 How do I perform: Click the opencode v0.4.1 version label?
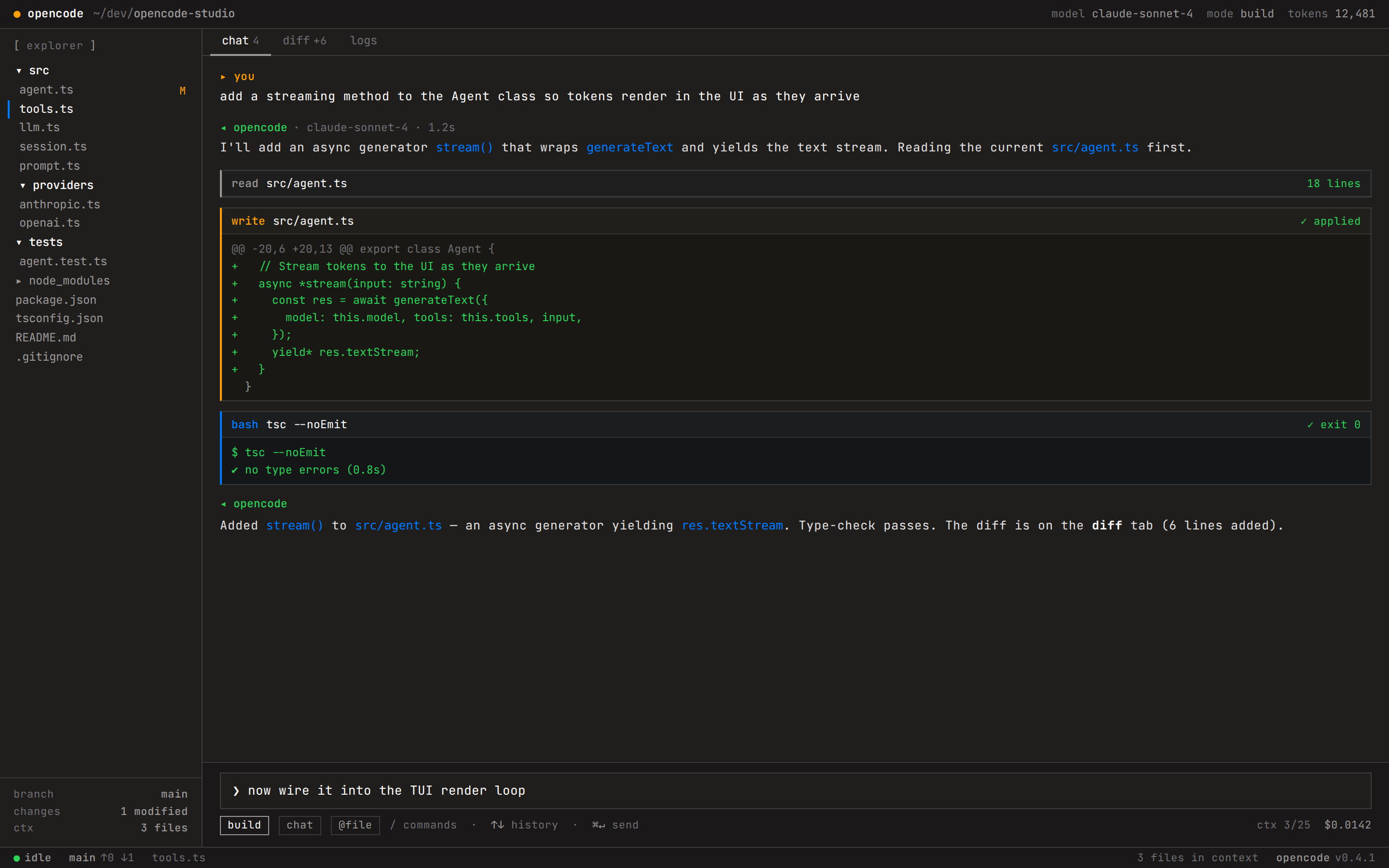point(1325,858)
